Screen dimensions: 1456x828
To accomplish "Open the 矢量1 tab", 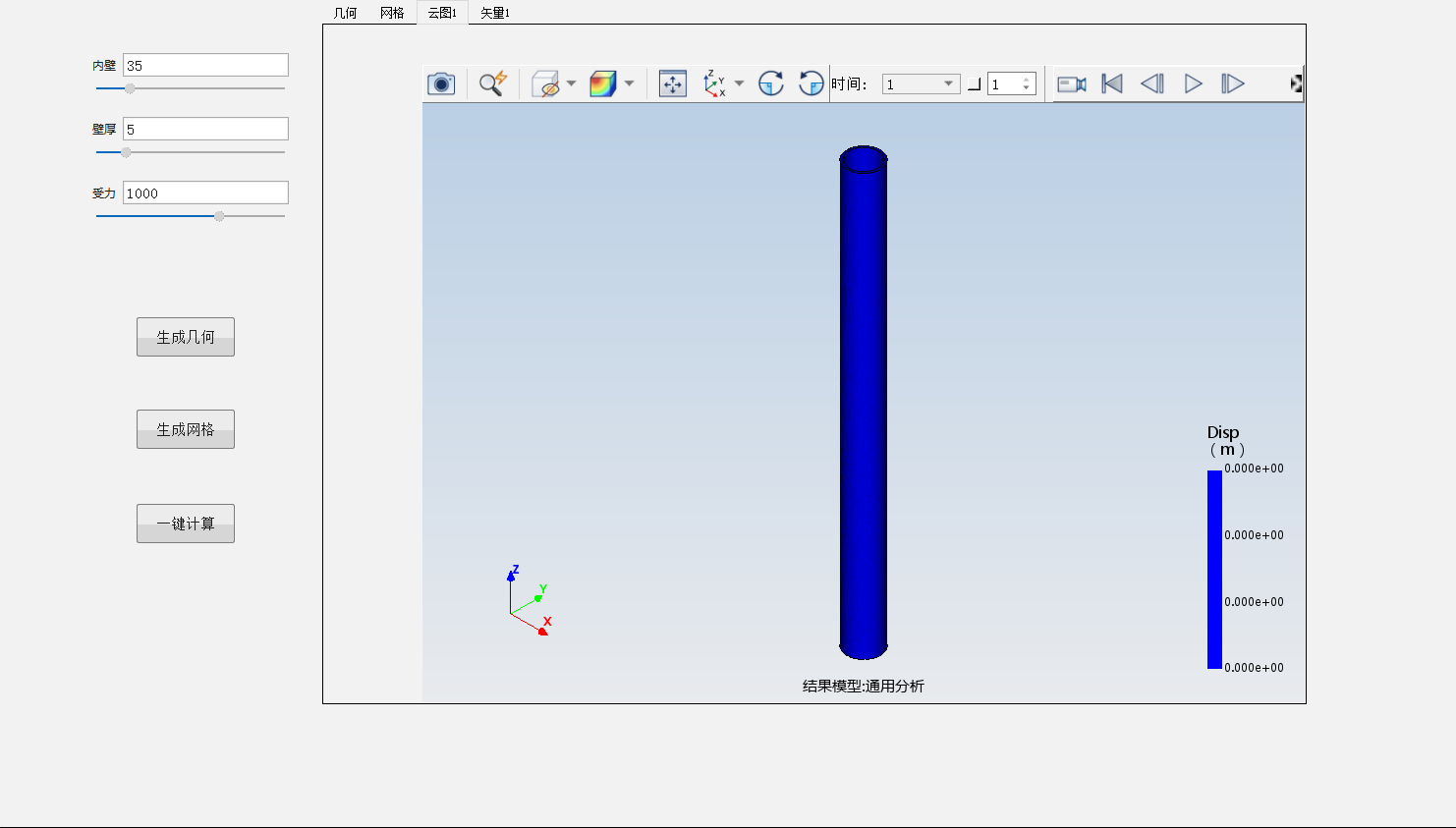I will [495, 13].
